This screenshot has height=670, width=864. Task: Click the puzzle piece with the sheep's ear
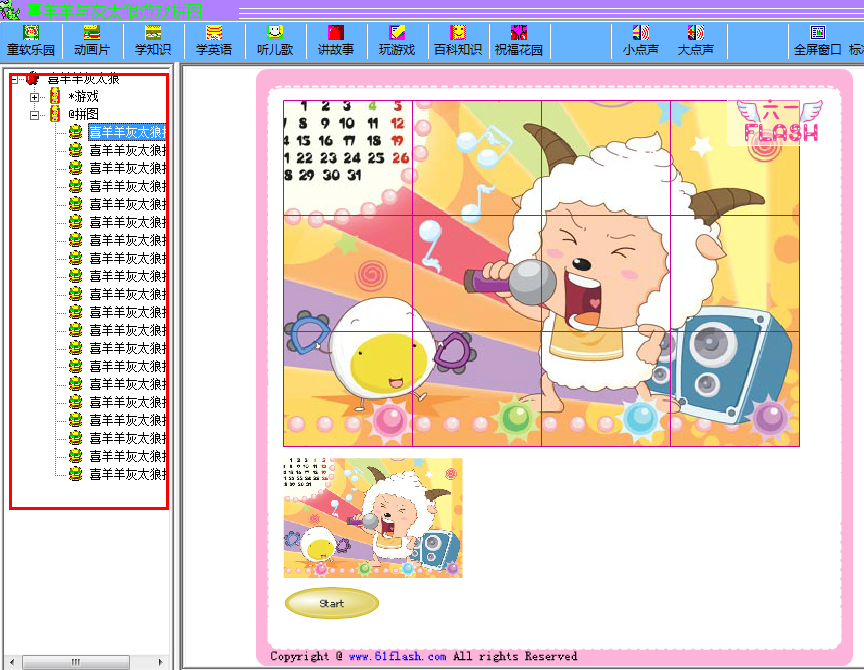735,273
